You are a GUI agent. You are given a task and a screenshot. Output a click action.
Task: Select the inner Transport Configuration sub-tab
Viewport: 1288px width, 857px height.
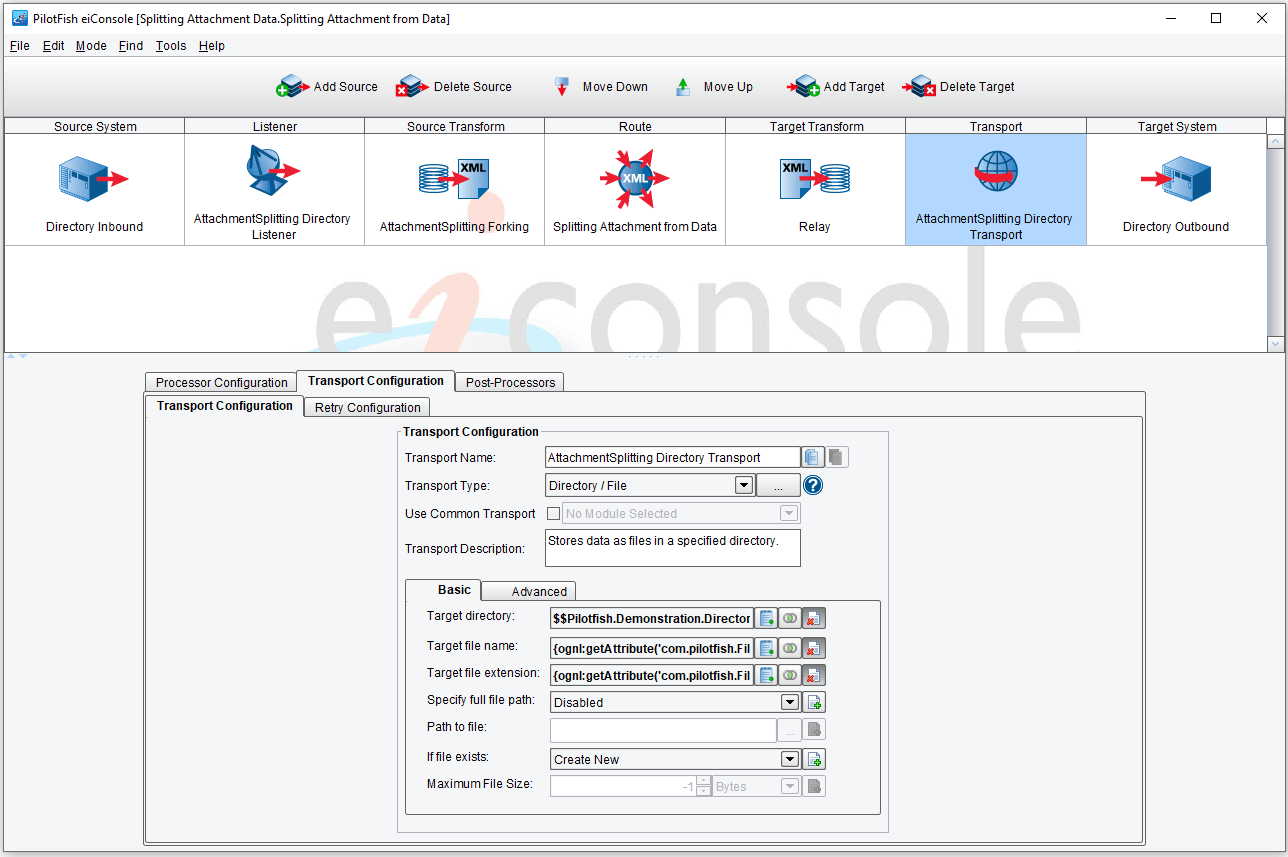pos(224,406)
